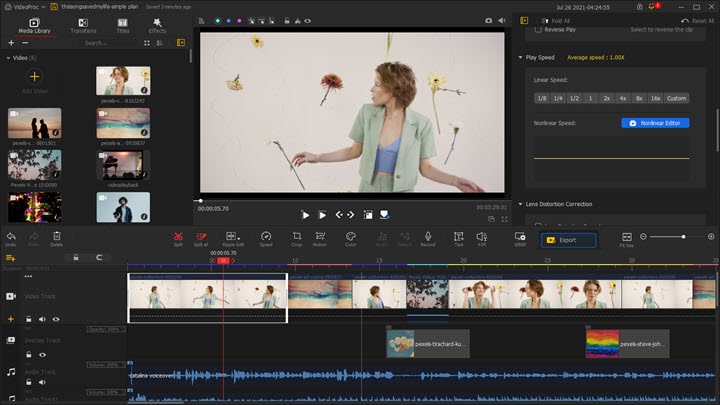The height and width of the screenshot is (405, 720).
Task: Collapse the Play Speed section
Action: point(520,57)
